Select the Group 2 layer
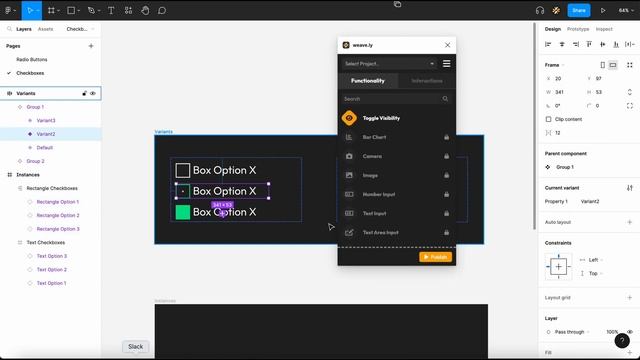The width and height of the screenshot is (640, 360). 35,161
